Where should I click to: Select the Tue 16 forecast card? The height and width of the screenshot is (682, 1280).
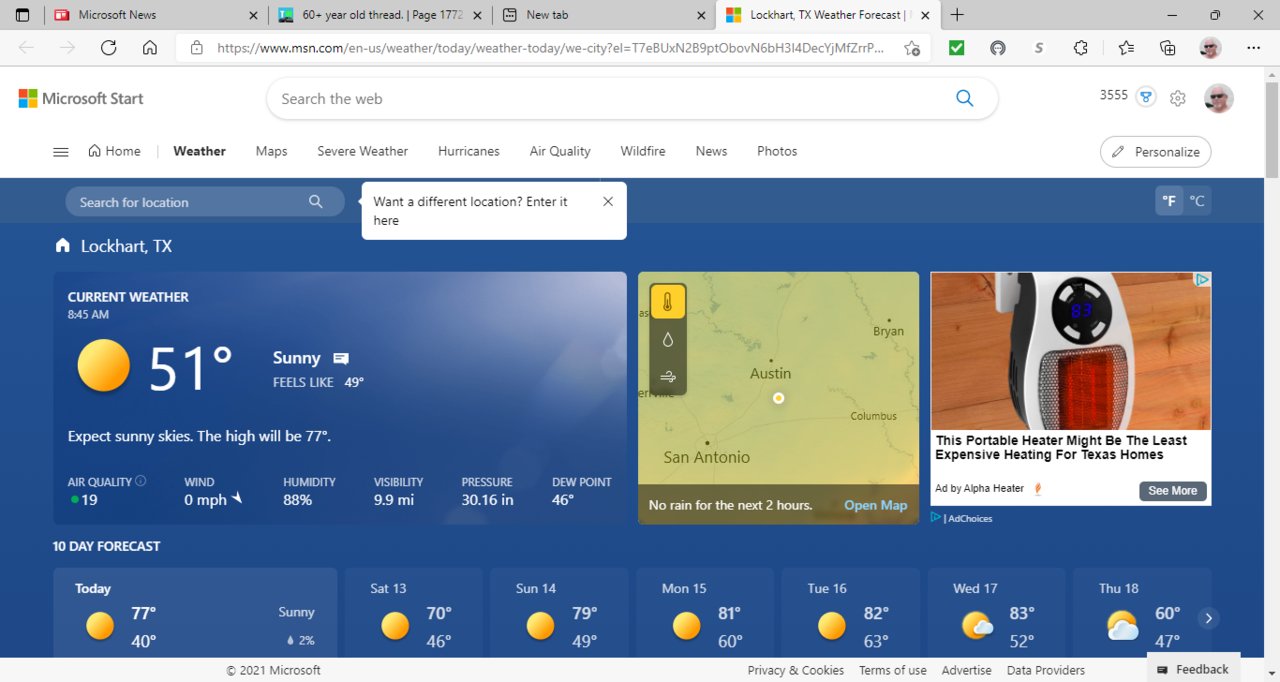tap(851, 613)
